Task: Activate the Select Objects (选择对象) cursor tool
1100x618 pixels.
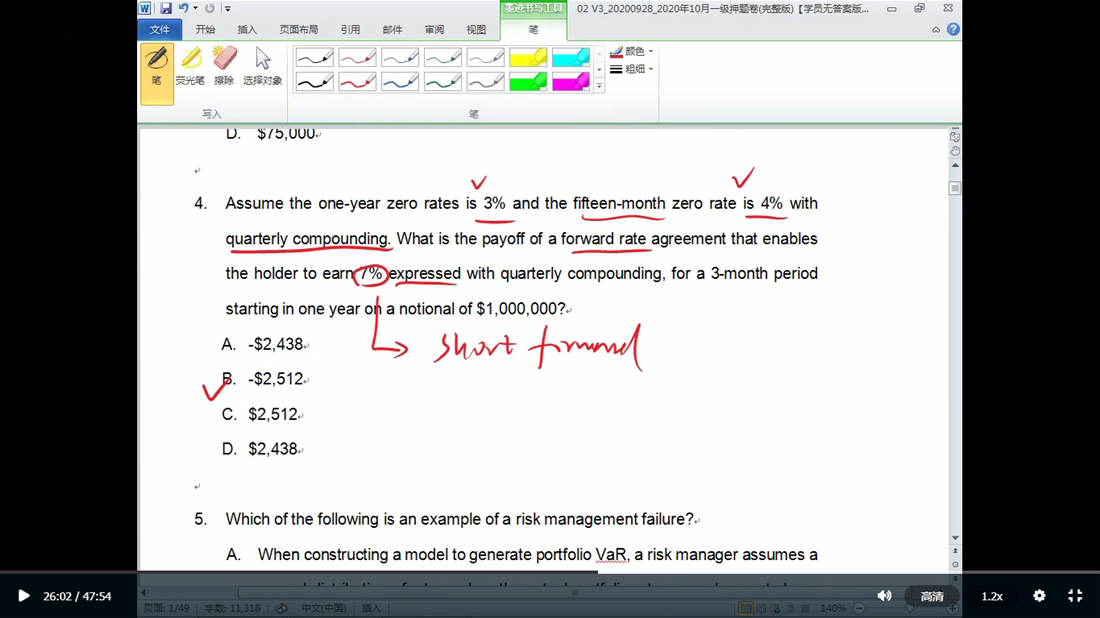Action: click(x=262, y=67)
